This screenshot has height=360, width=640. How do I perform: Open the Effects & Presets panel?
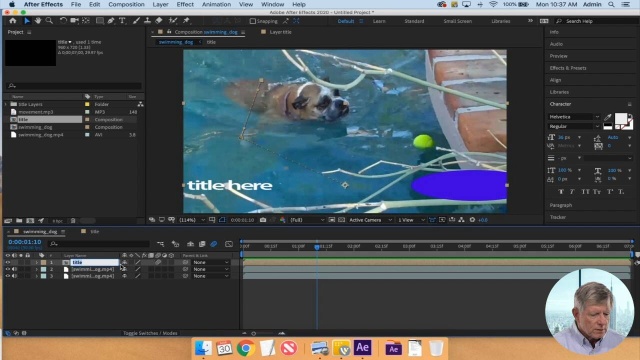568,68
